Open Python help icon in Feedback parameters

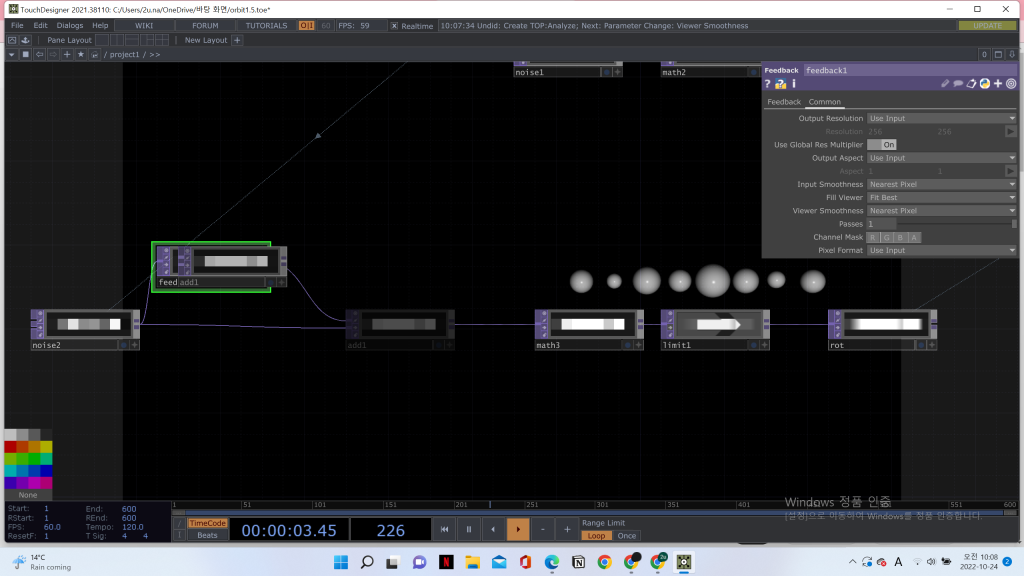[780, 84]
